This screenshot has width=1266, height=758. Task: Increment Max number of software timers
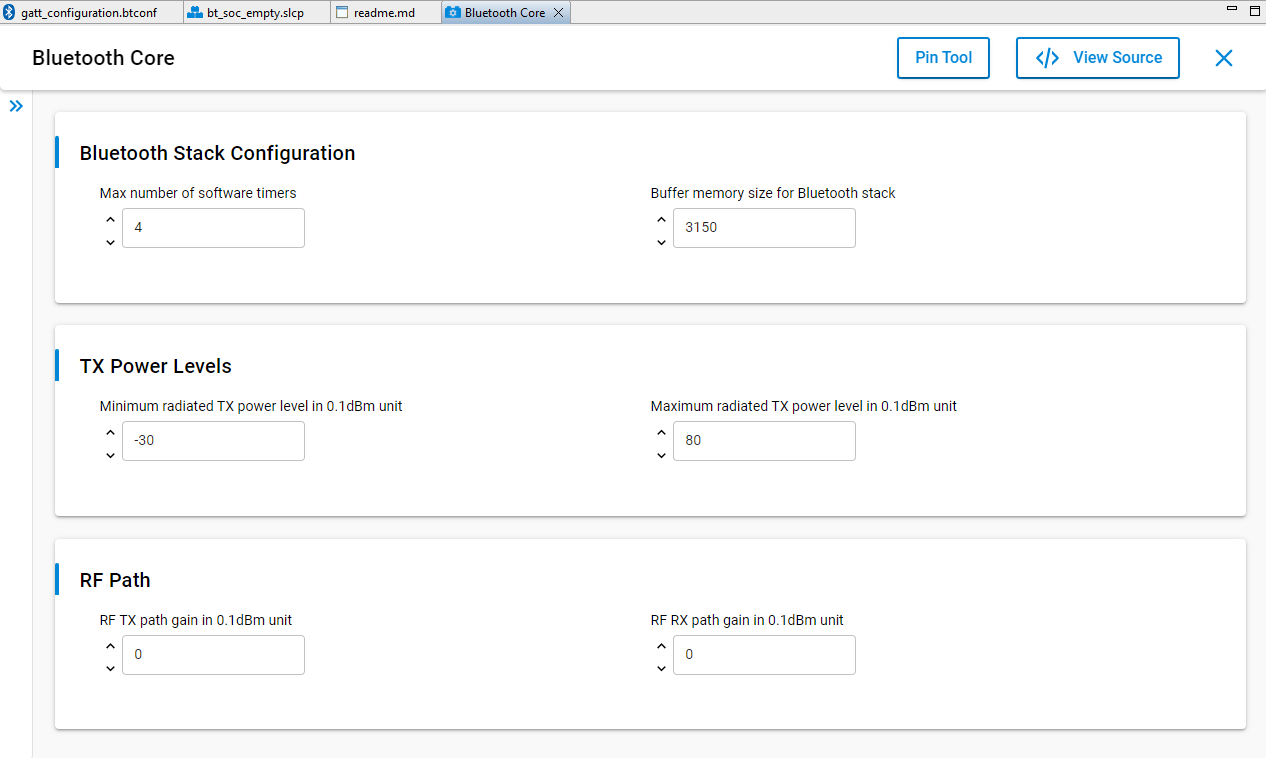110,218
